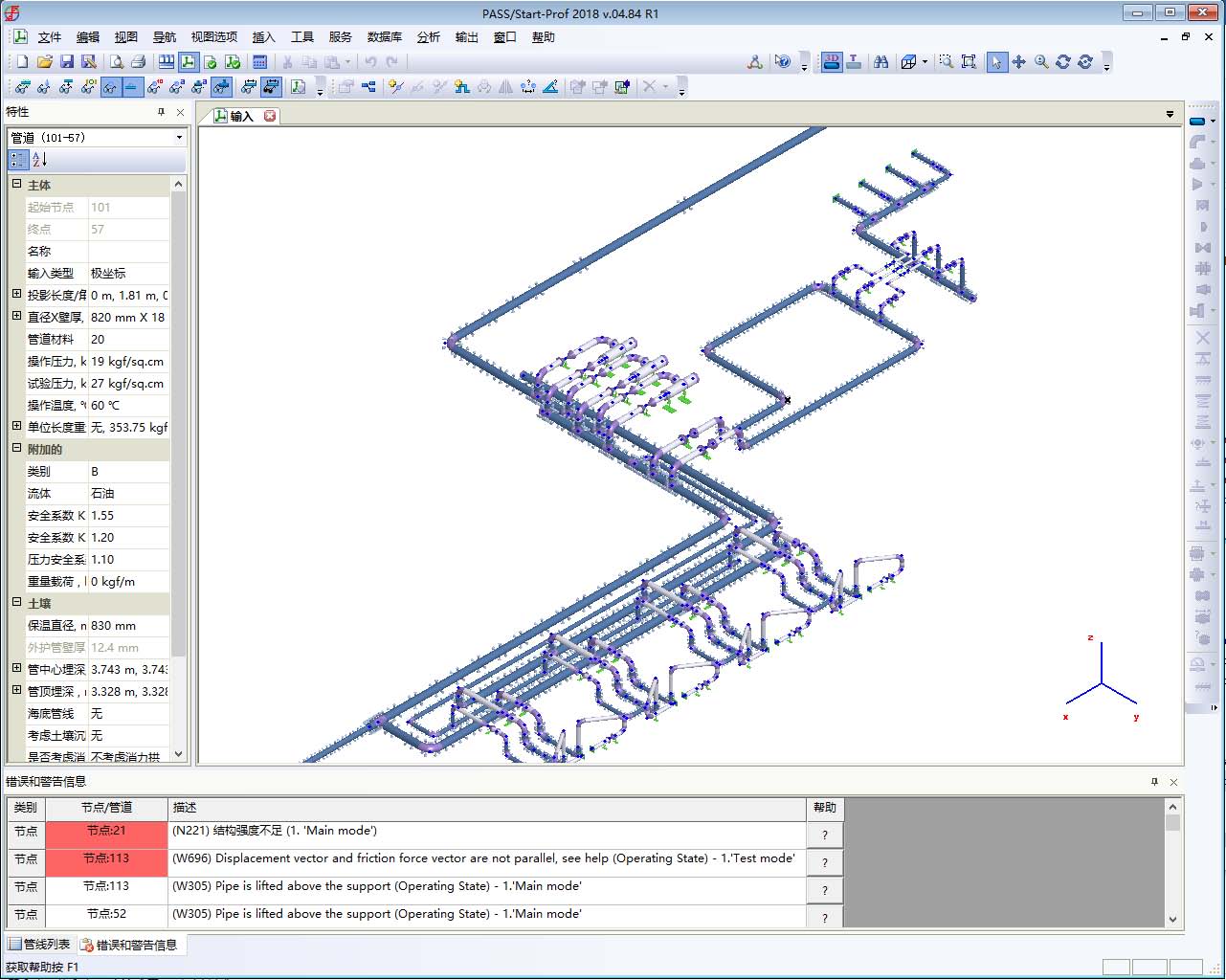This screenshot has height=980, width=1226.
Task: Collapse the 附加的 property group
Action: pyautogui.click(x=16, y=448)
